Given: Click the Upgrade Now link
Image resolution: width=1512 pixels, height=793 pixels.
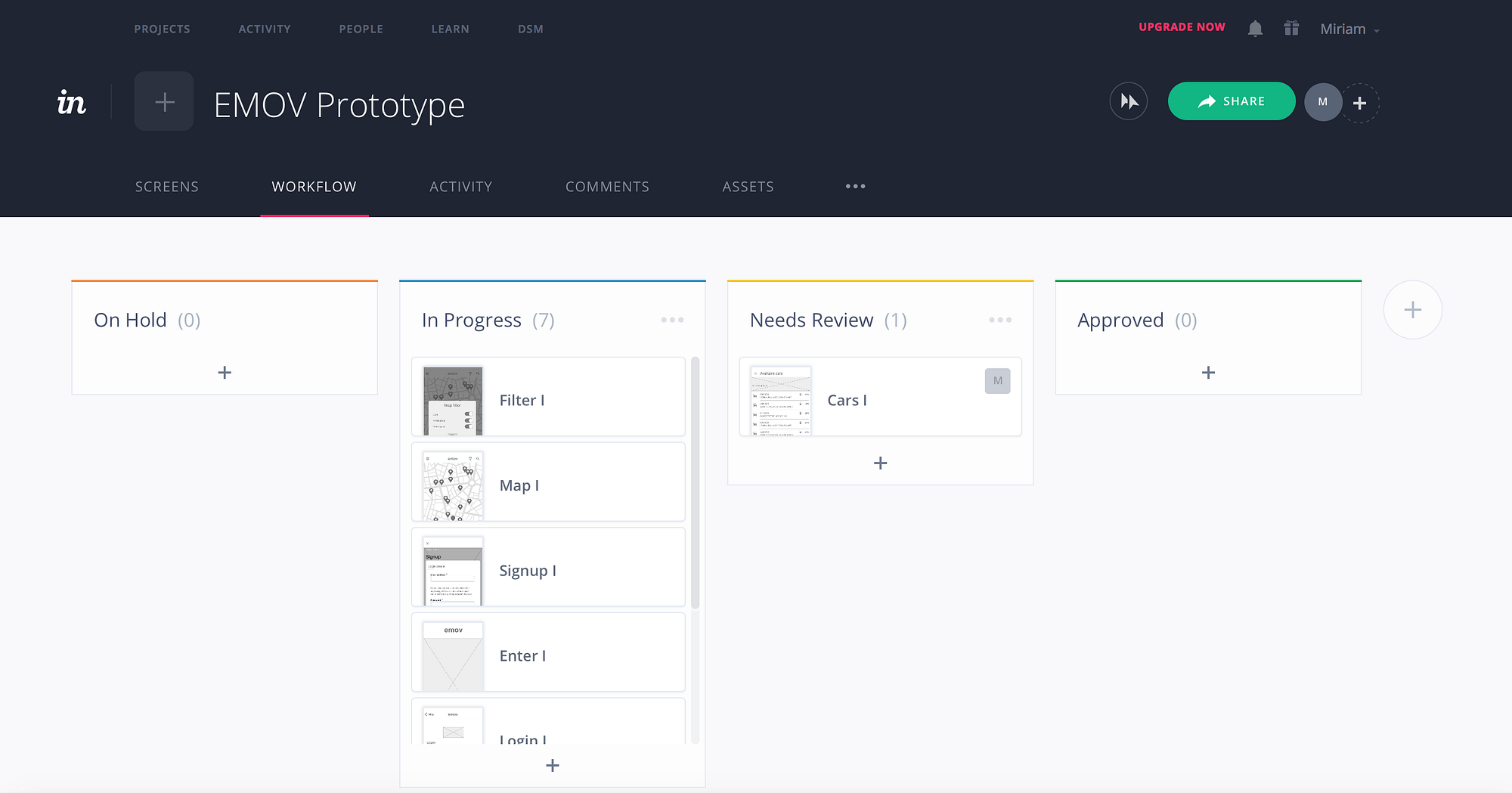Looking at the screenshot, I should click(1182, 26).
